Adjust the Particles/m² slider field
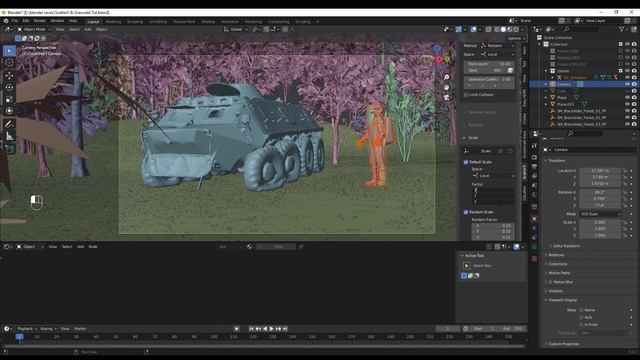 pos(489,64)
